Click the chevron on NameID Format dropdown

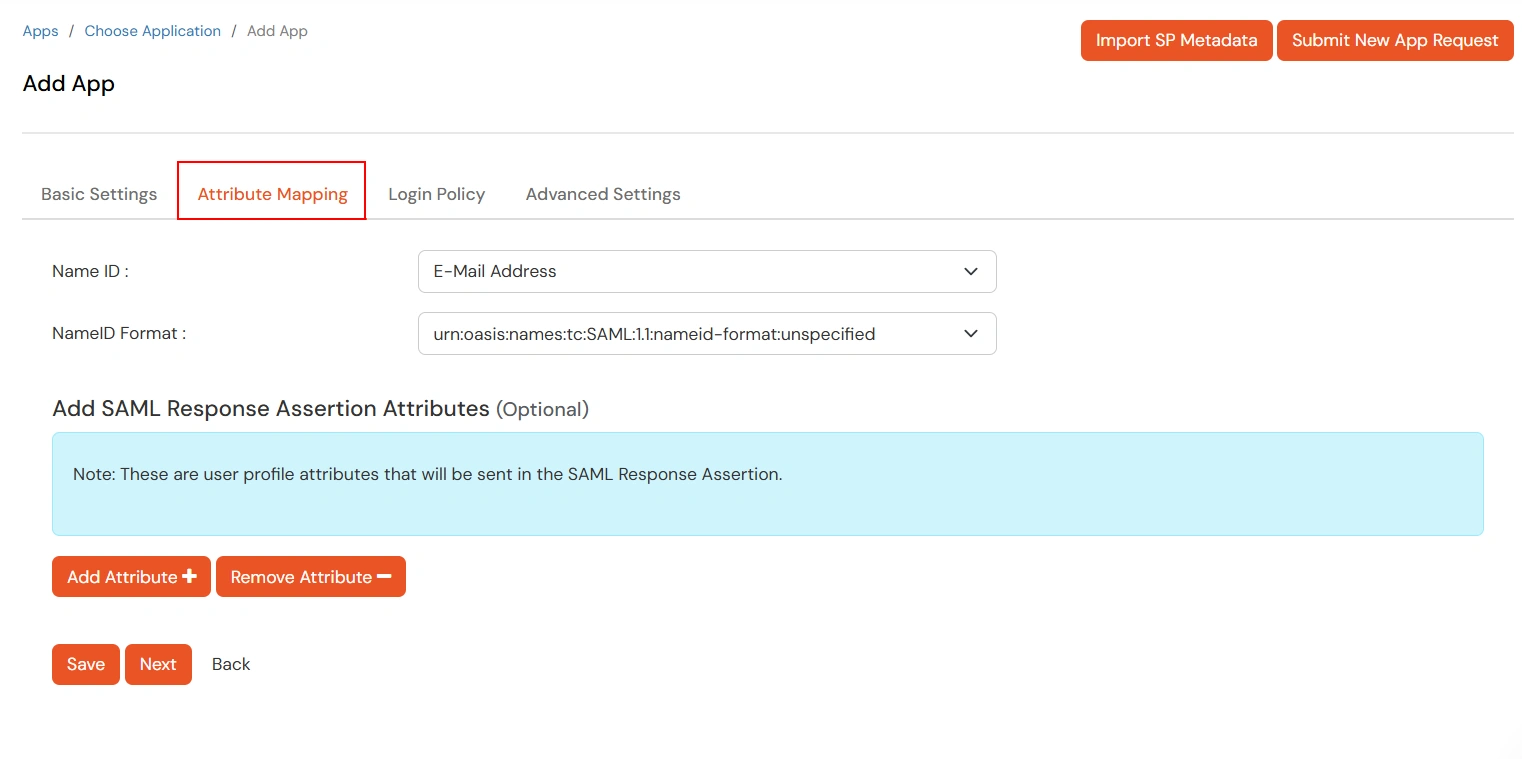(x=969, y=333)
